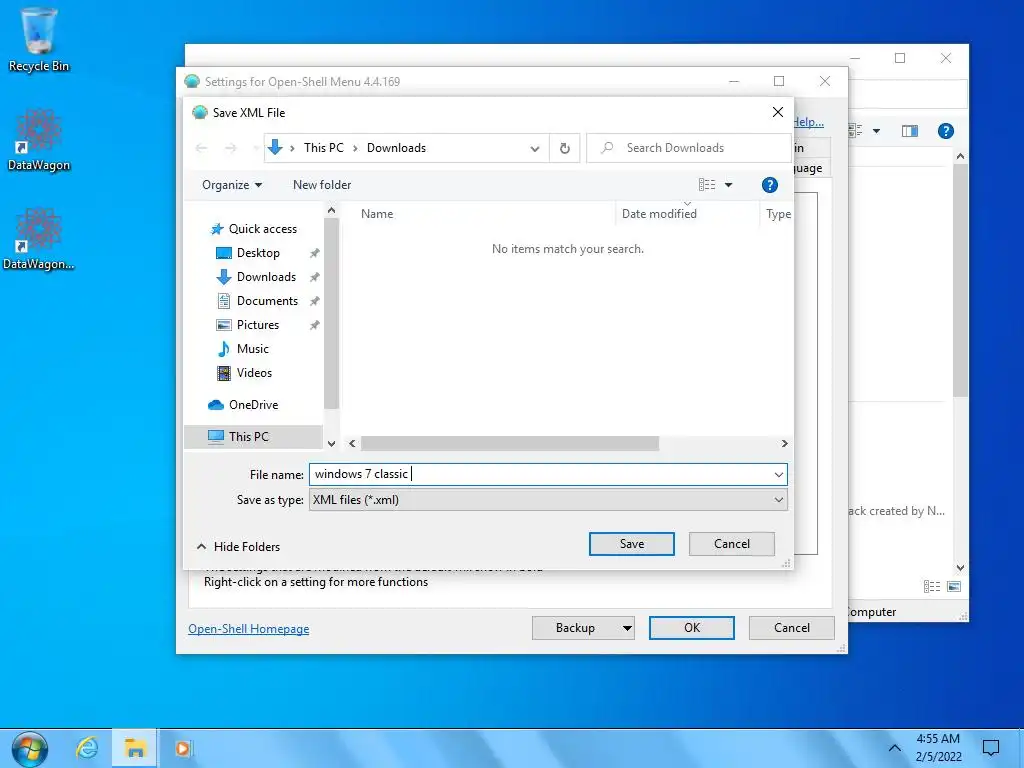Sort by the Type column header
This screenshot has height=768, width=1024.
click(x=778, y=214)
